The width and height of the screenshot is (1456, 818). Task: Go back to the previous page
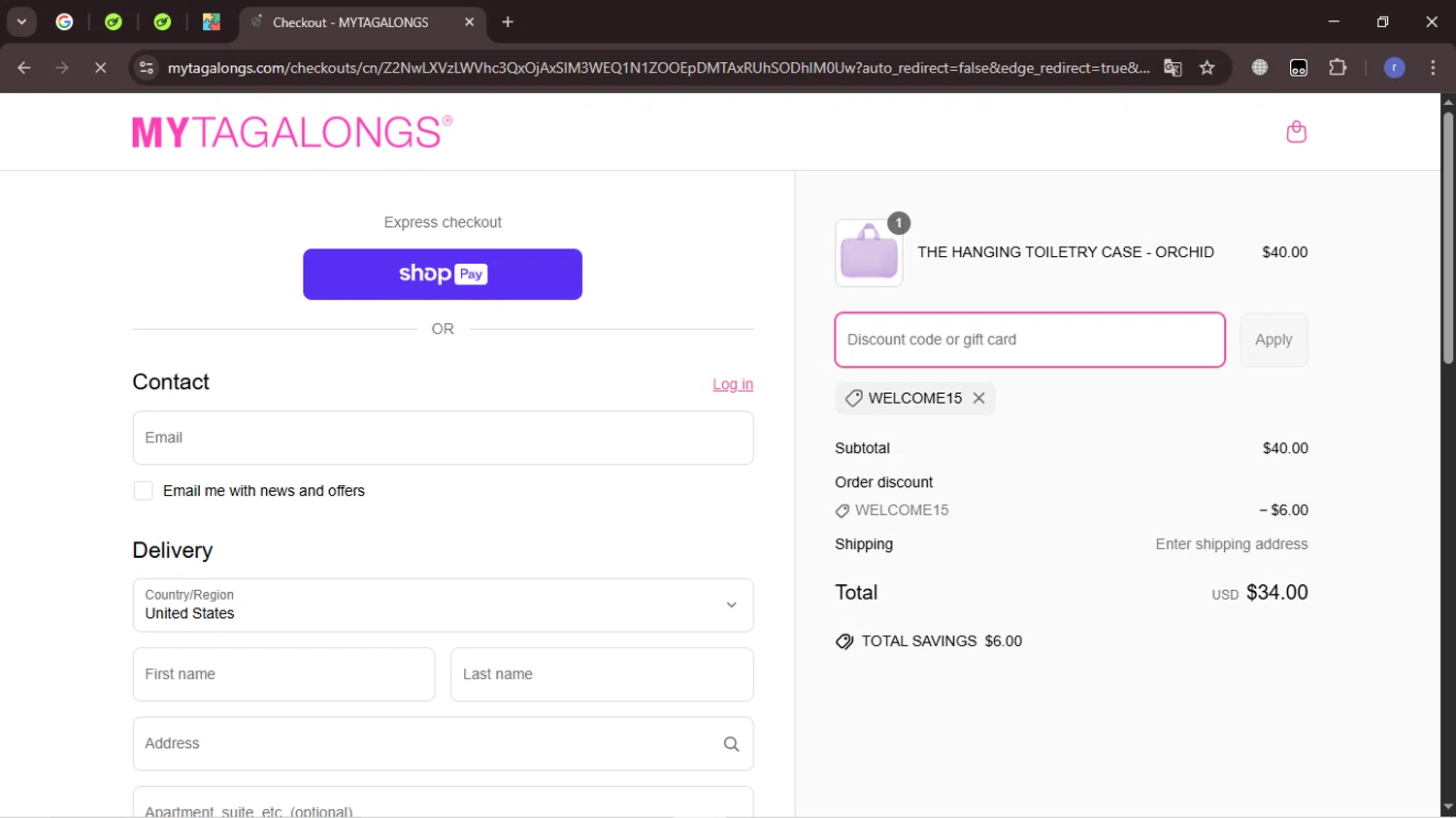24,68
